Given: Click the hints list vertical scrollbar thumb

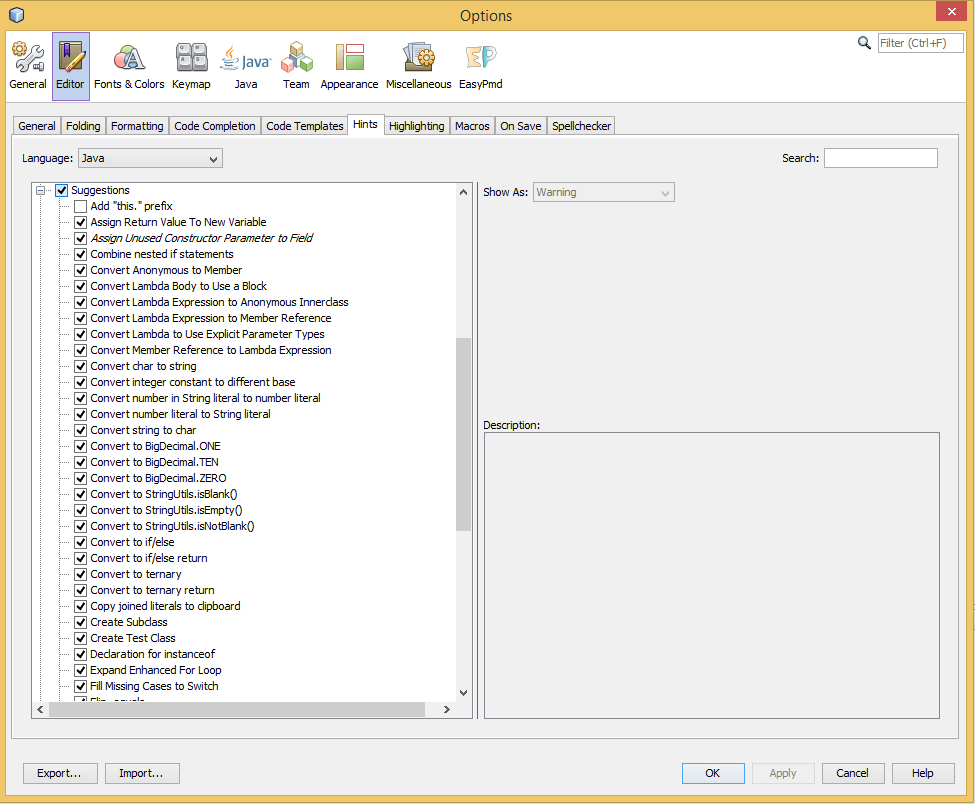Looking at the screenshot, I should 463,433.
